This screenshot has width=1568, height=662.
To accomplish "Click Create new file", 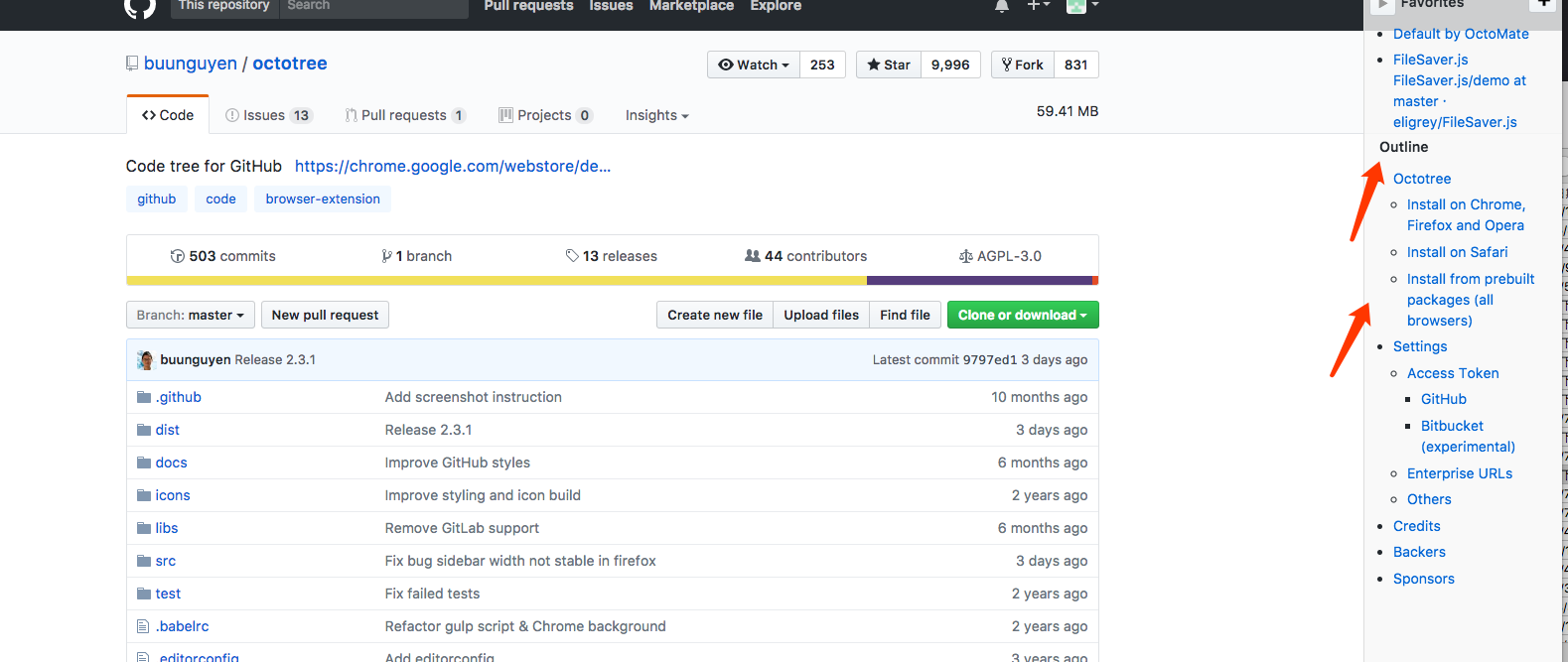I will tap(715, 315).
